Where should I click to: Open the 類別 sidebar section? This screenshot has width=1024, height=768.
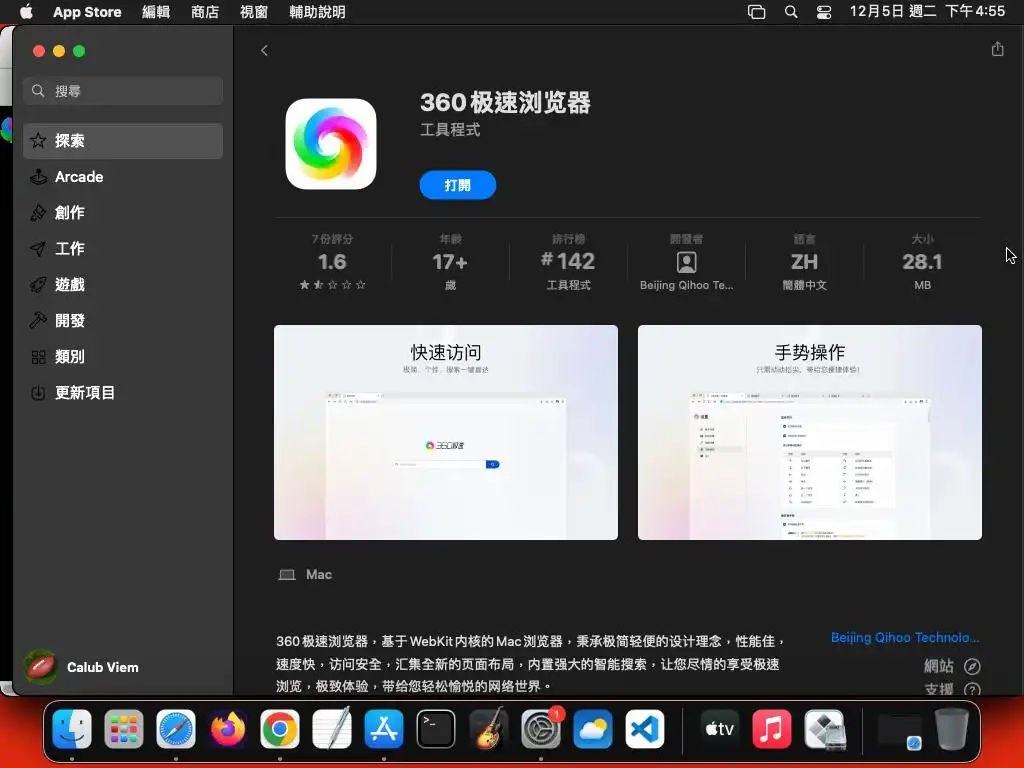click(123, 357)
